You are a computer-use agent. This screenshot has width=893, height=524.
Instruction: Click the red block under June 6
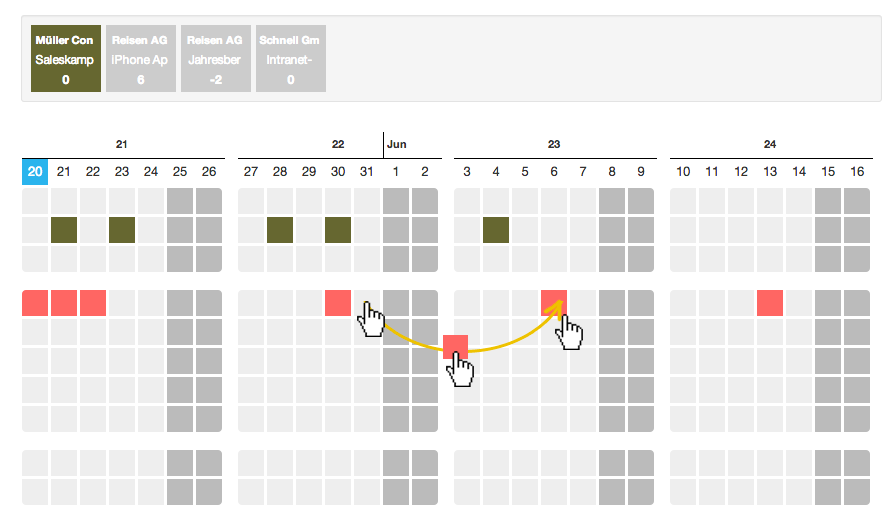(x=554, y=303)
